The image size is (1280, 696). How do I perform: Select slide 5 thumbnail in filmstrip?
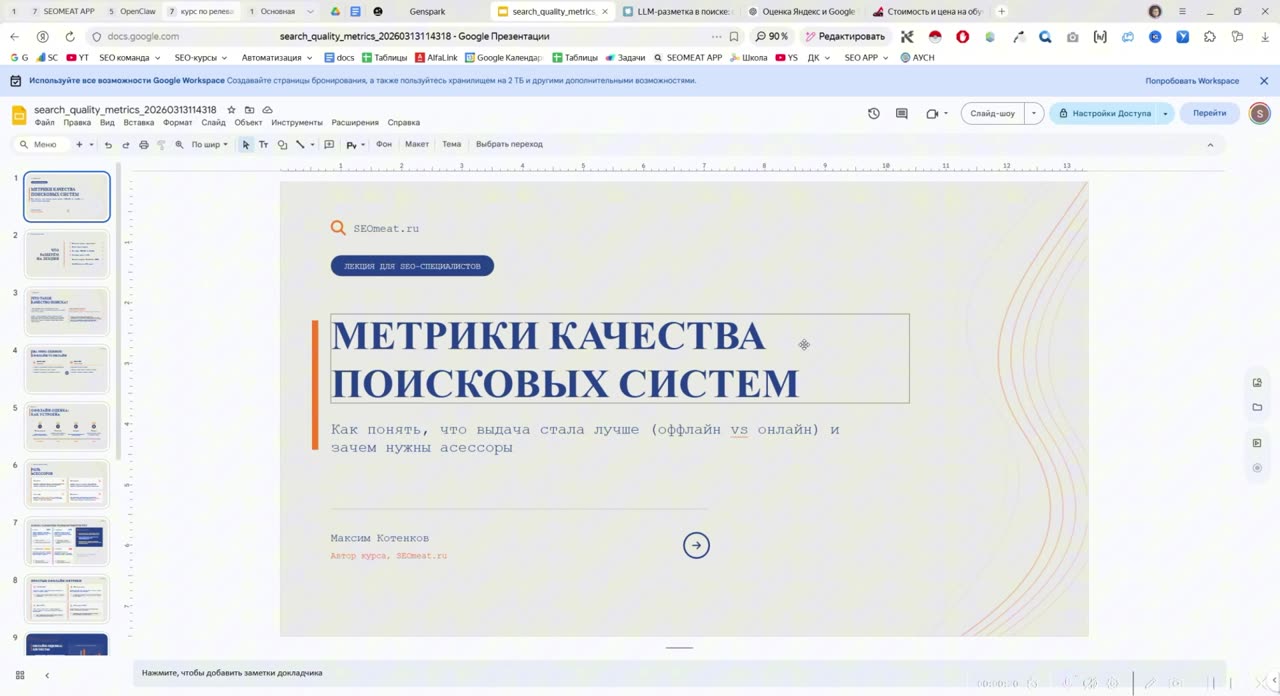coord(67,426)
